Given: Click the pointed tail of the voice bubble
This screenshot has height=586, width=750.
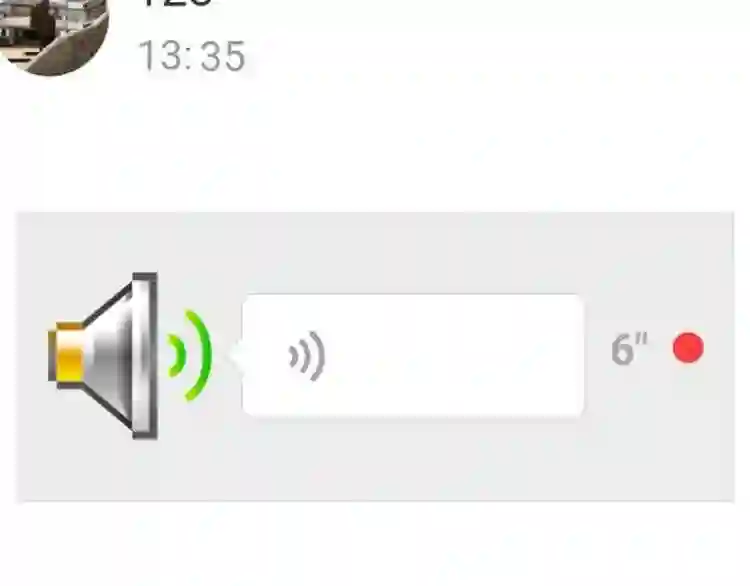Looking at the screenshot, I should [237, 356].
